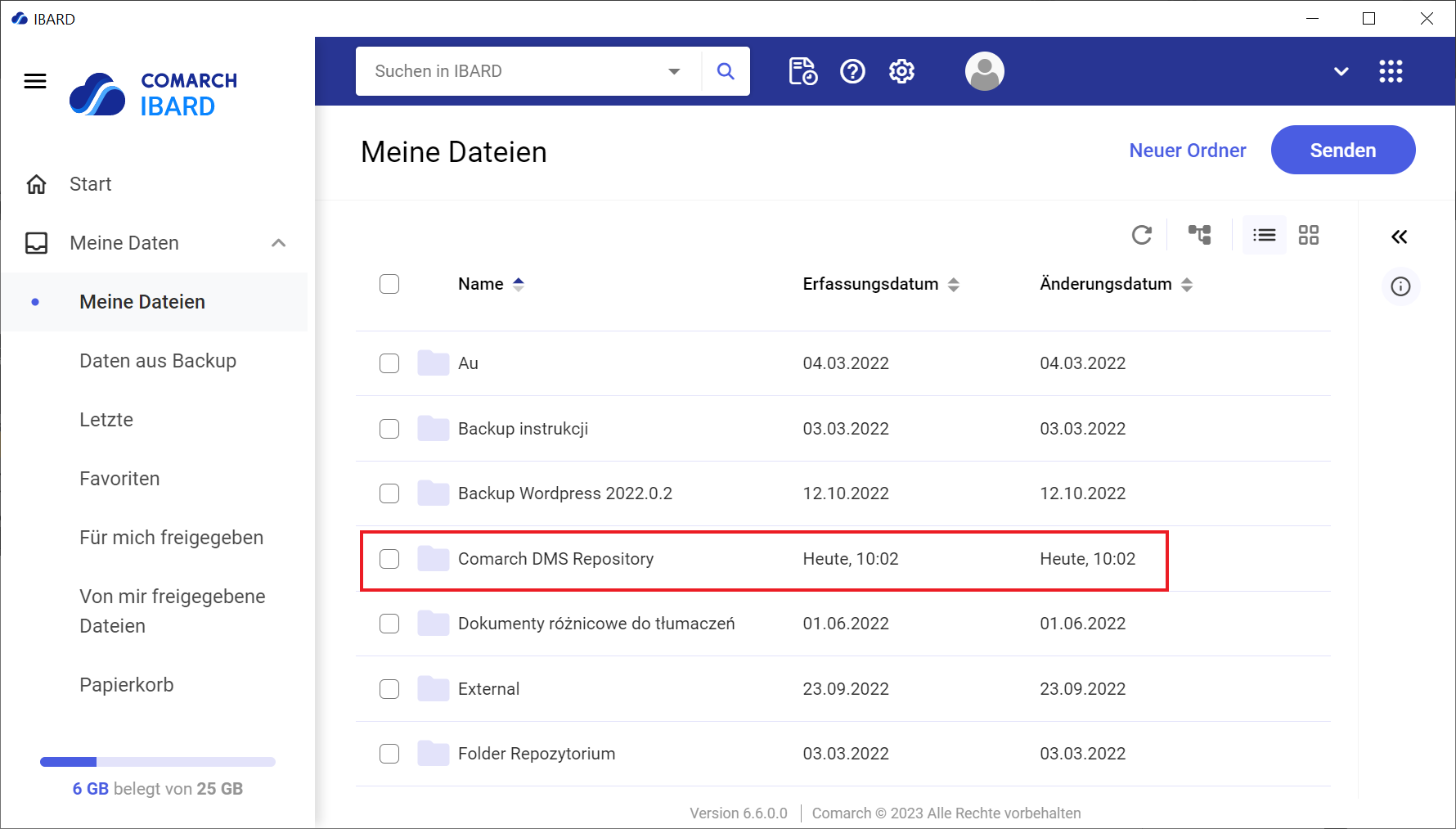Image resolution: width=1456 pixels, height=829 pixels.
Task: Click Heute, 10:02 in Erfassungsdatum column
Action: 851,559
